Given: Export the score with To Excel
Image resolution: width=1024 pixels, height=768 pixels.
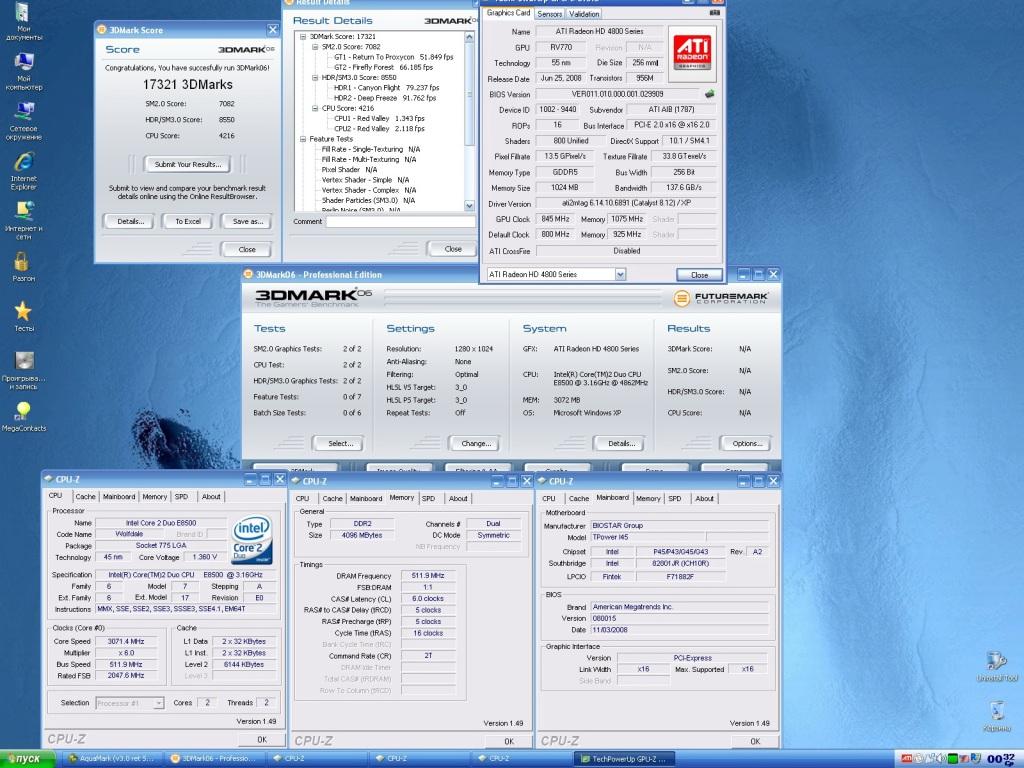Looking at the screenshot, I should tap(188, 221).
